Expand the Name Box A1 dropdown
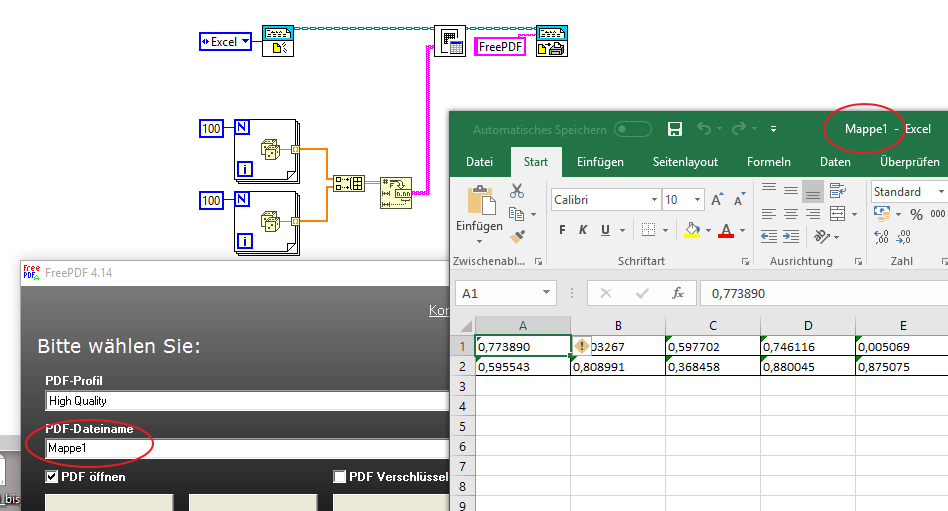948x511 pixels. [547, 293]
